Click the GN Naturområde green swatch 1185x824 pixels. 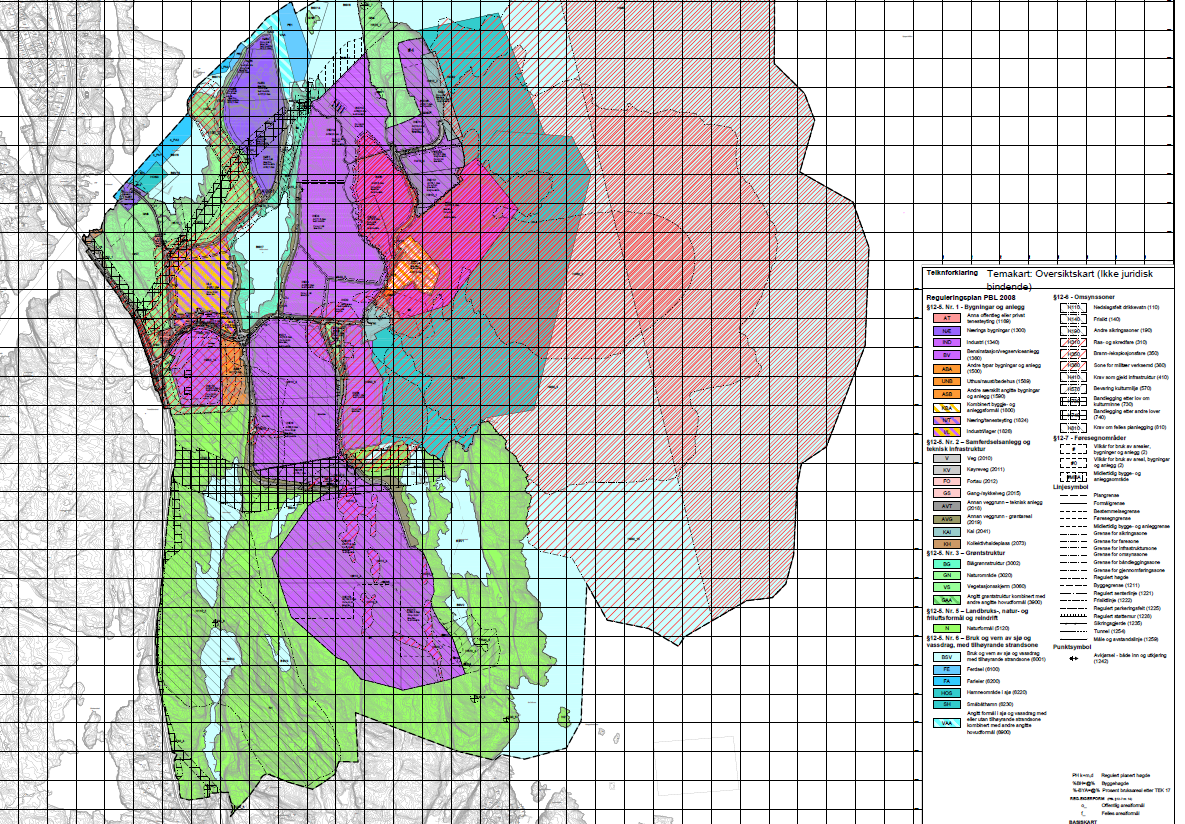click(946, 576)
